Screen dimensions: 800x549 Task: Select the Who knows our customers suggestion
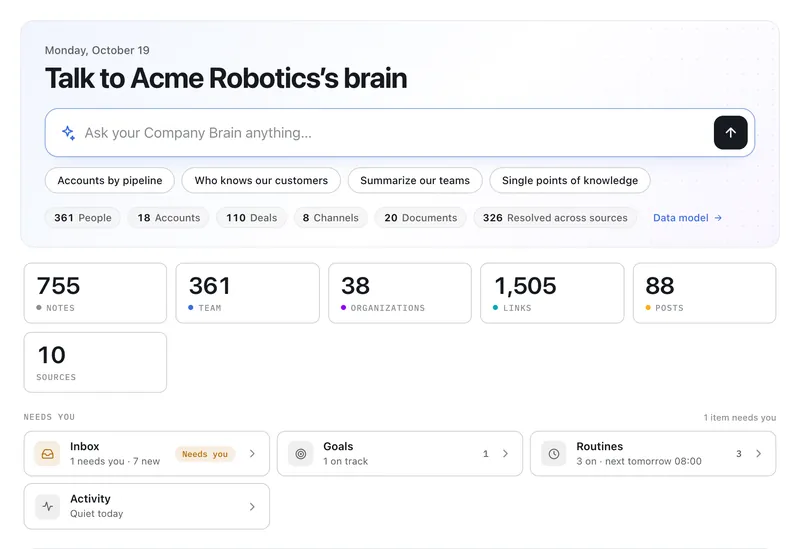(x=261, y=181)
